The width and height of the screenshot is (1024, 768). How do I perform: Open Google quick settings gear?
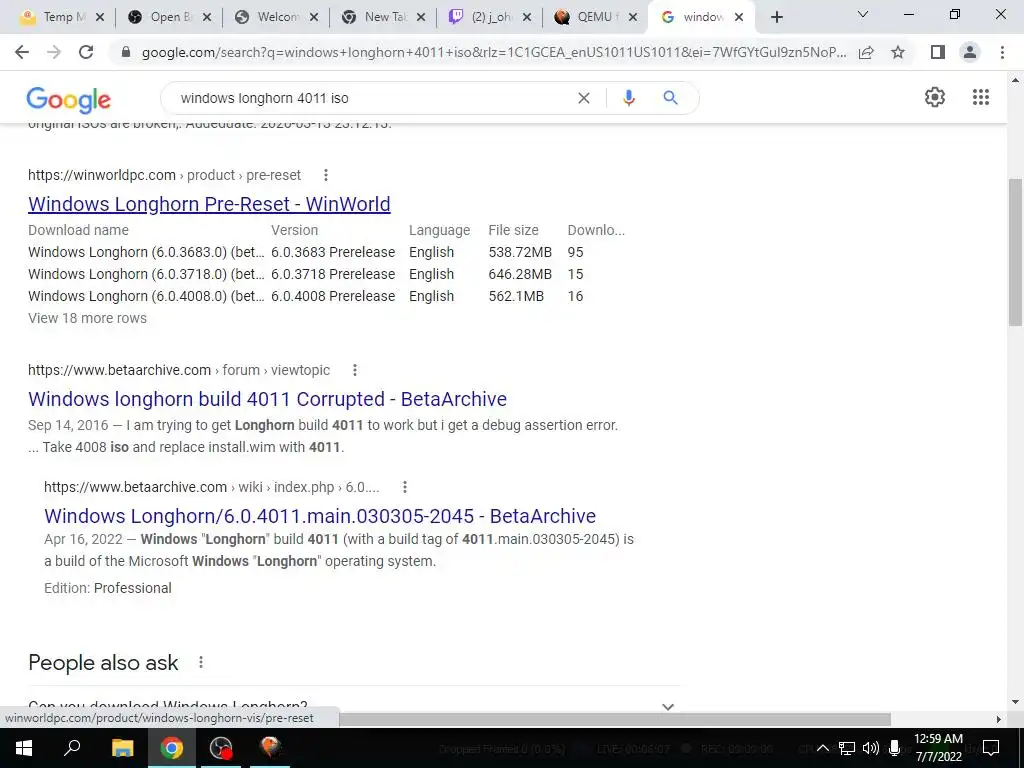935,97
